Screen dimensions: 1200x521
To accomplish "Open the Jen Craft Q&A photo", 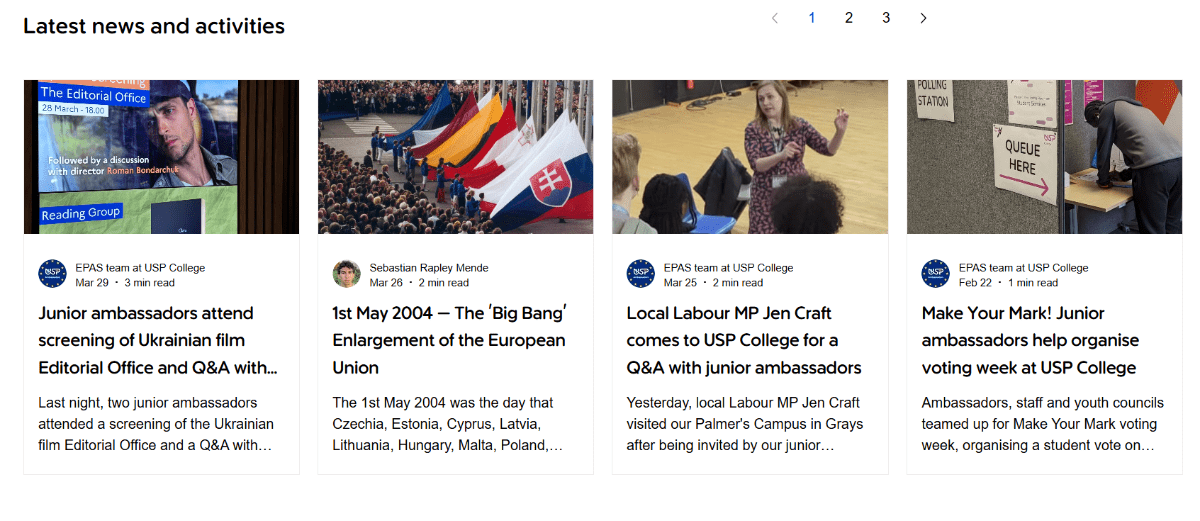I will pyautogui.click(x=749, y=157).
